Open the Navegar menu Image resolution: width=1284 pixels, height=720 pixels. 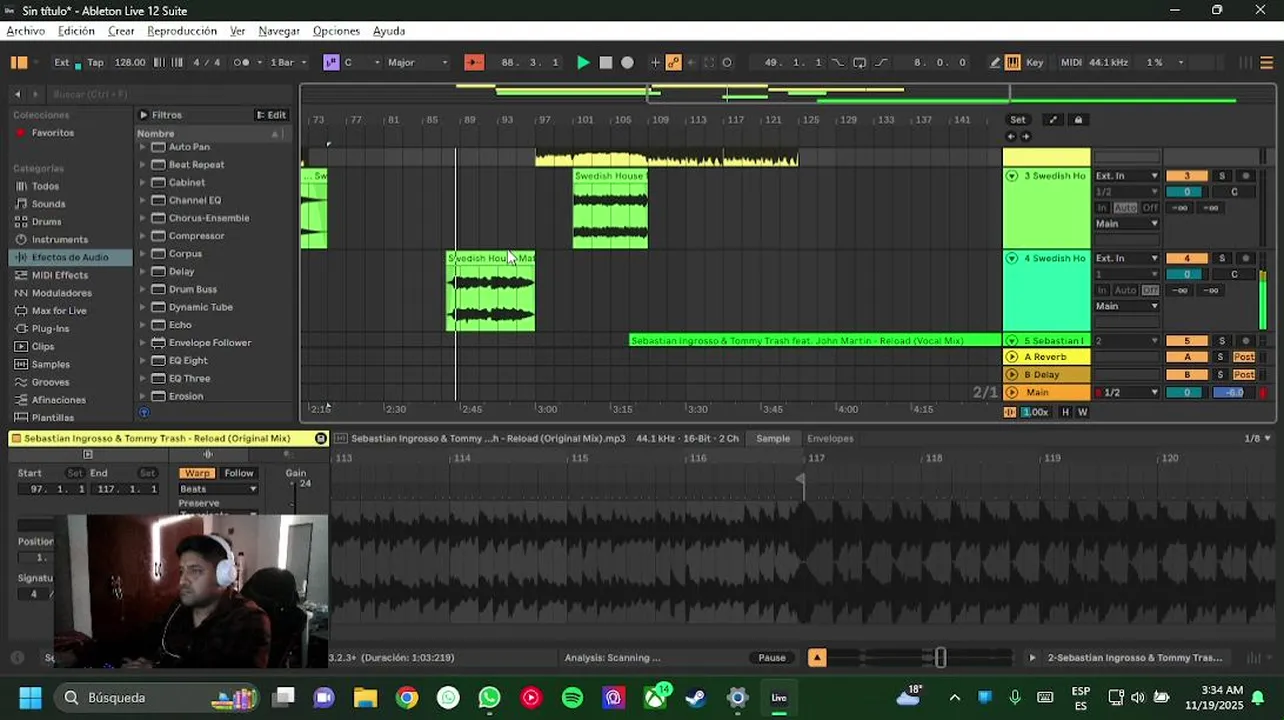click(279, 31)
